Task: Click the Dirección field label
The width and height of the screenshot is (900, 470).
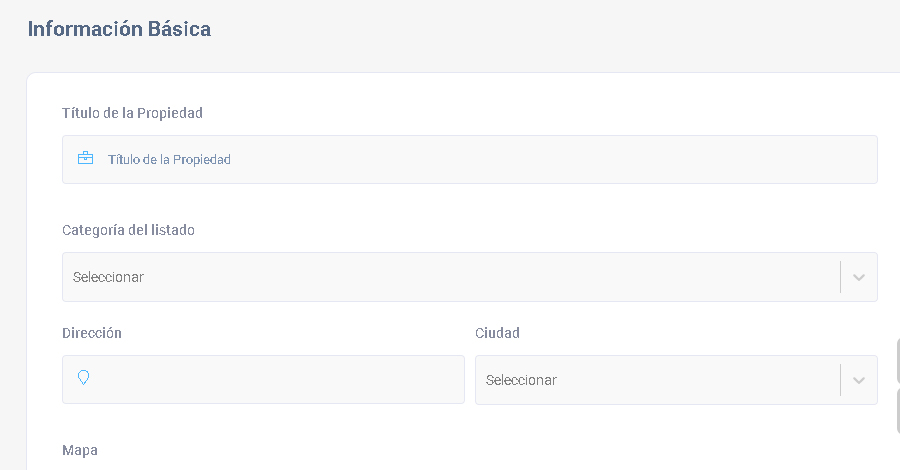Action: click(92, 333)
